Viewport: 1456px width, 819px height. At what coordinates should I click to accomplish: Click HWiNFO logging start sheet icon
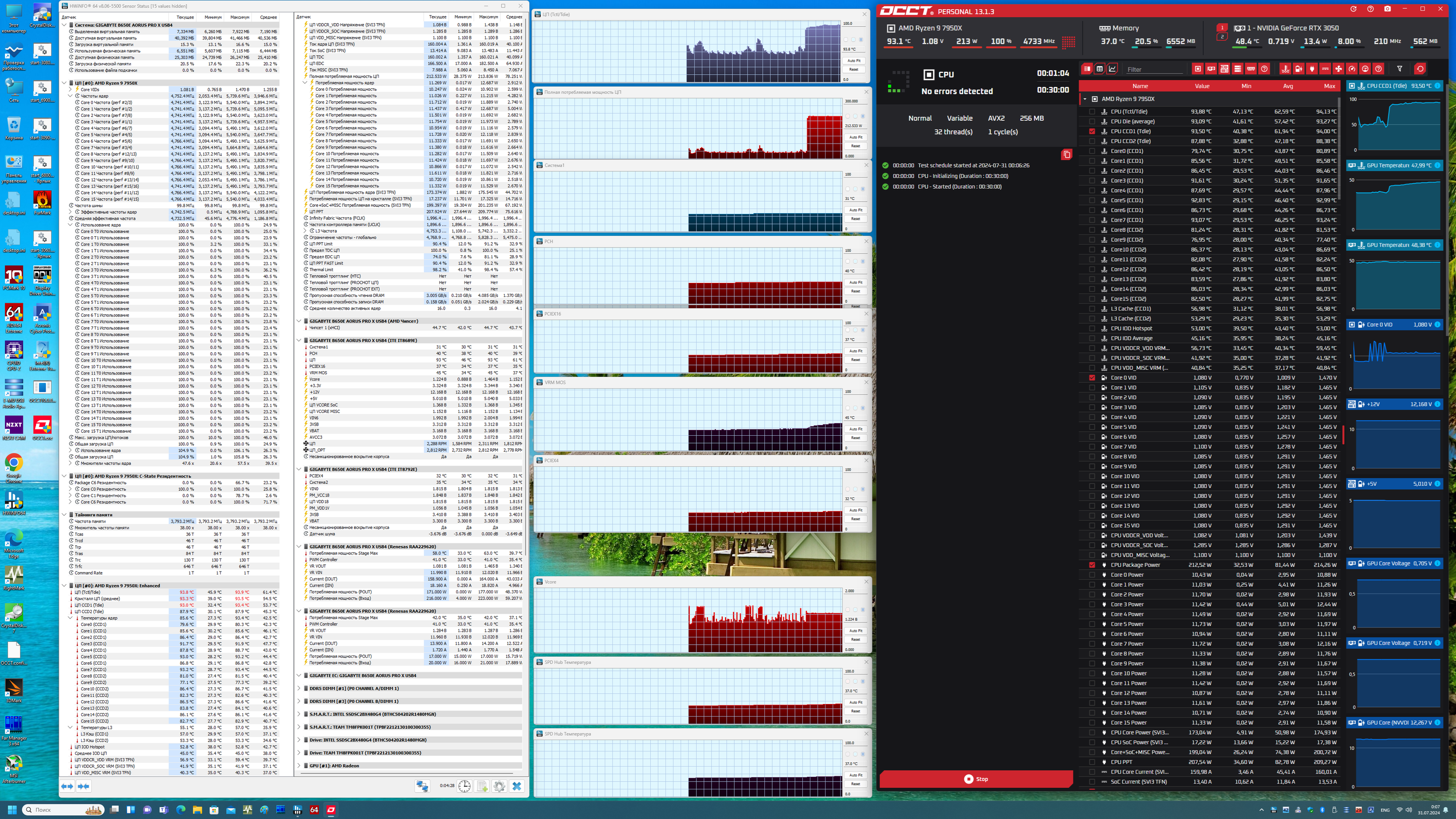pos(481,786)
